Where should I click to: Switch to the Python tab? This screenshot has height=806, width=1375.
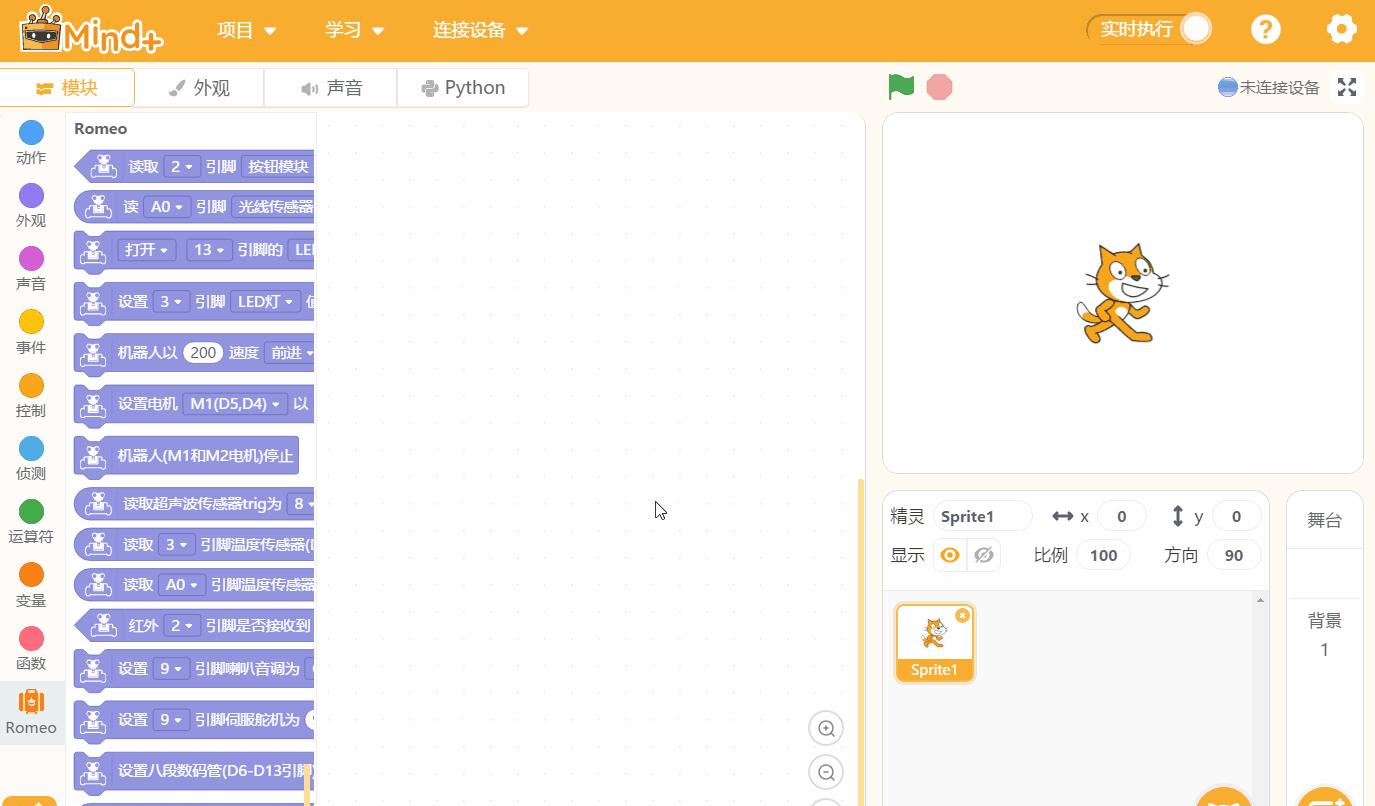463,88
